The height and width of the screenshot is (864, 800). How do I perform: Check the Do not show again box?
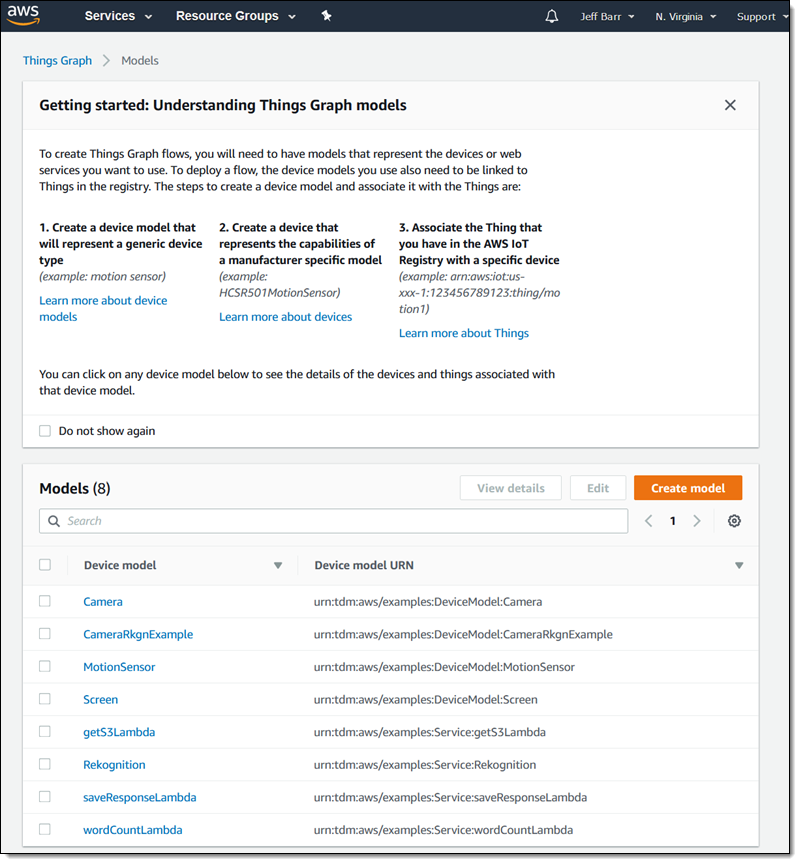[x=45, y=431]
